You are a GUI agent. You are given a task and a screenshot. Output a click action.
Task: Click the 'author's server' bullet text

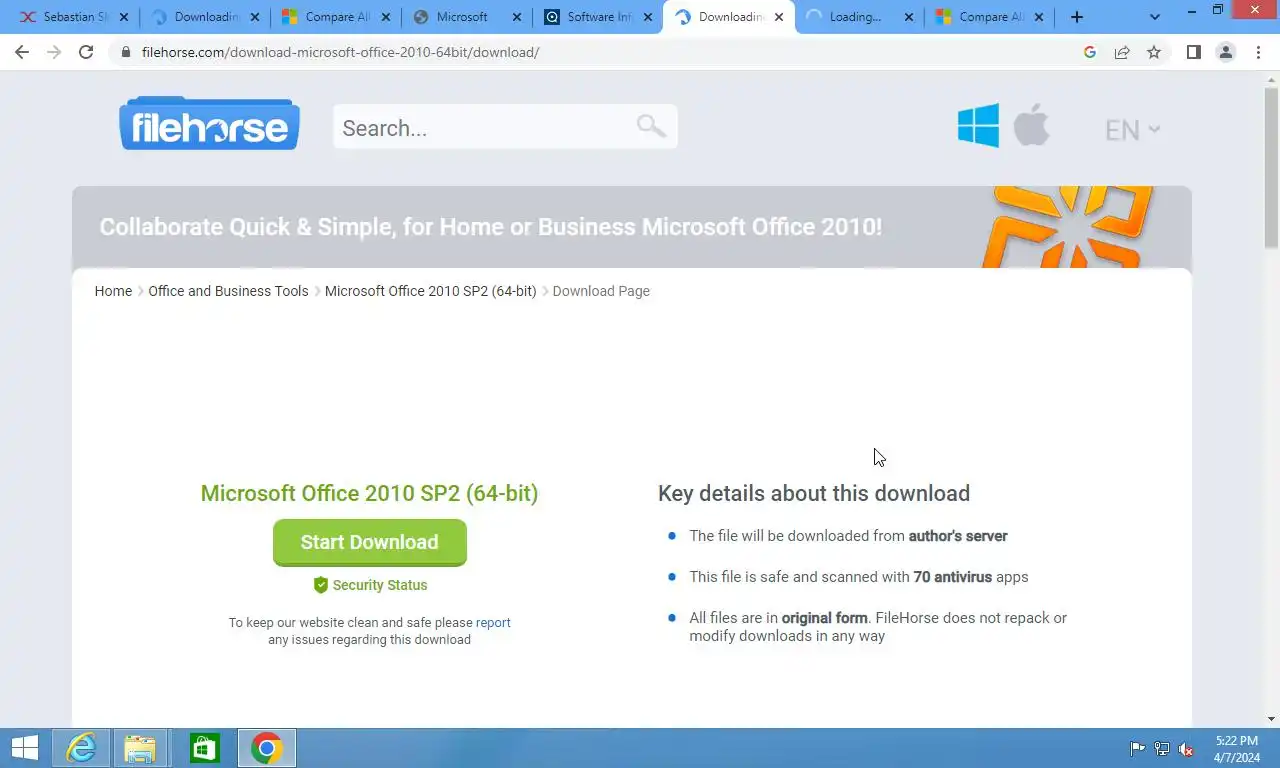tap(957, 536)
